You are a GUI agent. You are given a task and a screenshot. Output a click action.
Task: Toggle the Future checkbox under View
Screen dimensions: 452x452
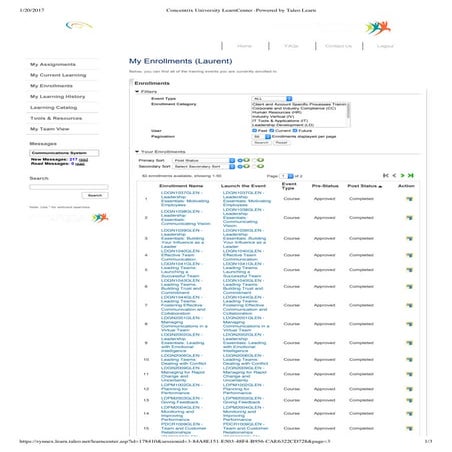pyautogui.click(x=295, y=131)
